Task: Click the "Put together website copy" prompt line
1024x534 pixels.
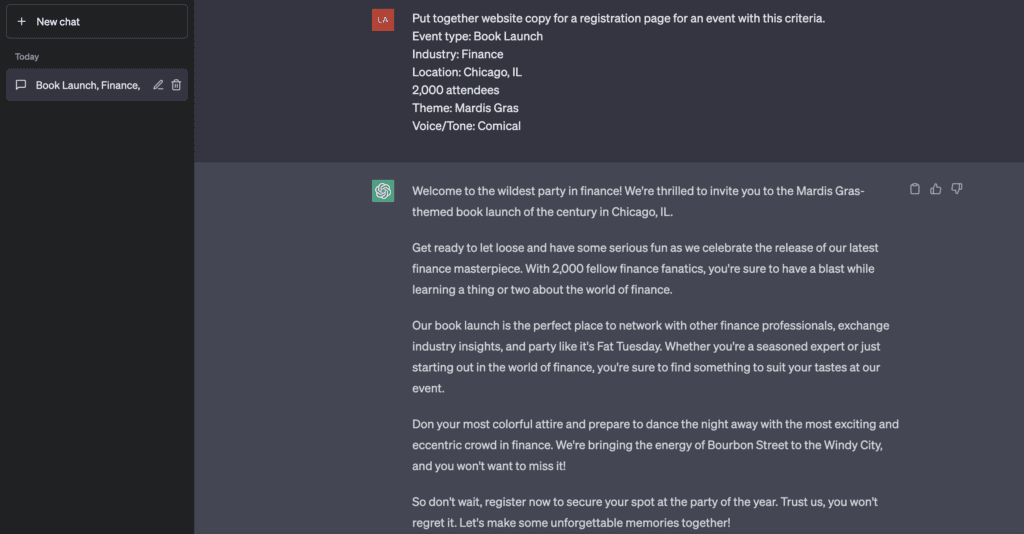Action: tap(618, 18)
